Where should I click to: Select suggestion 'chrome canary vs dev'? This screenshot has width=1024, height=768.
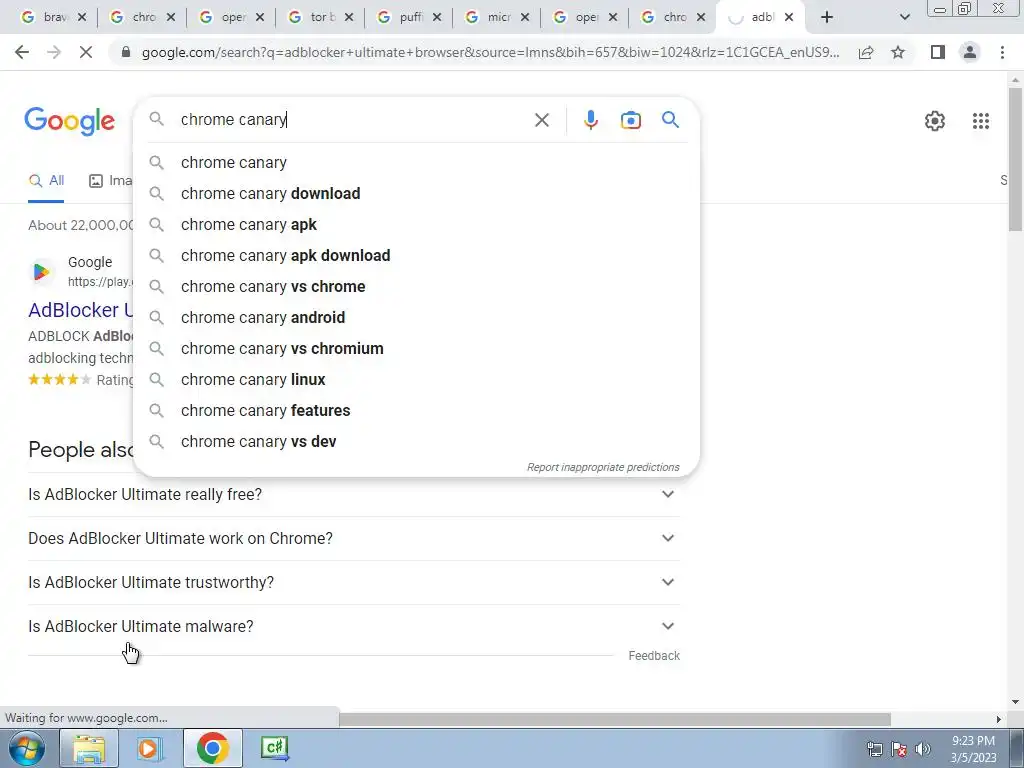(416, 441)
